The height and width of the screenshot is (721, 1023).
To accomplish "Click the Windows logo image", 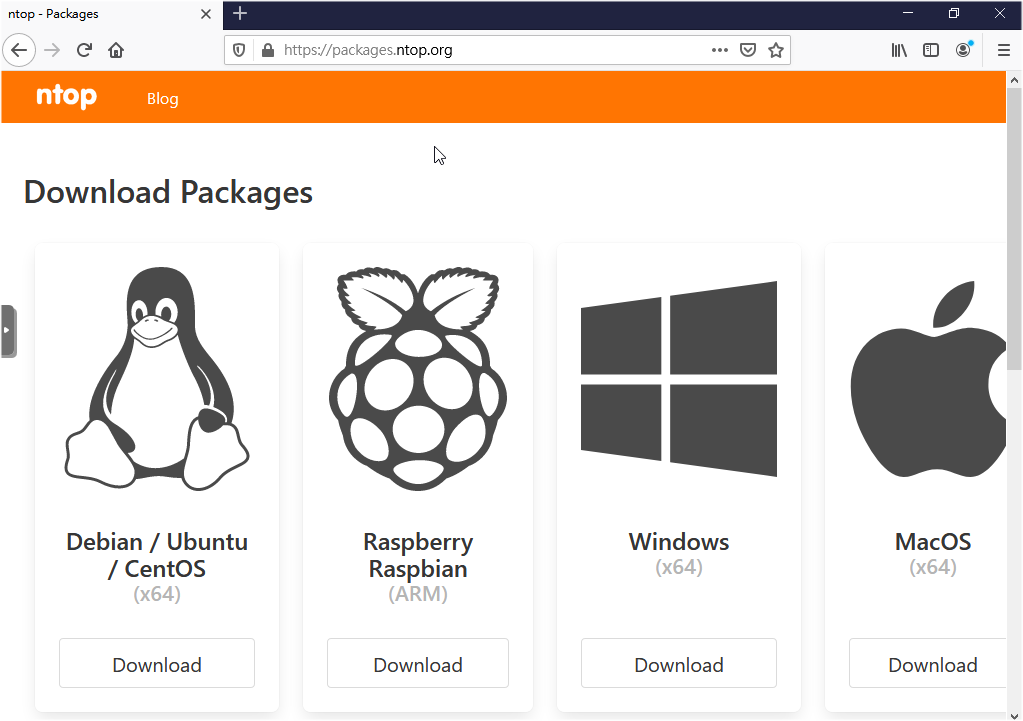I will [x=679, y=378].
